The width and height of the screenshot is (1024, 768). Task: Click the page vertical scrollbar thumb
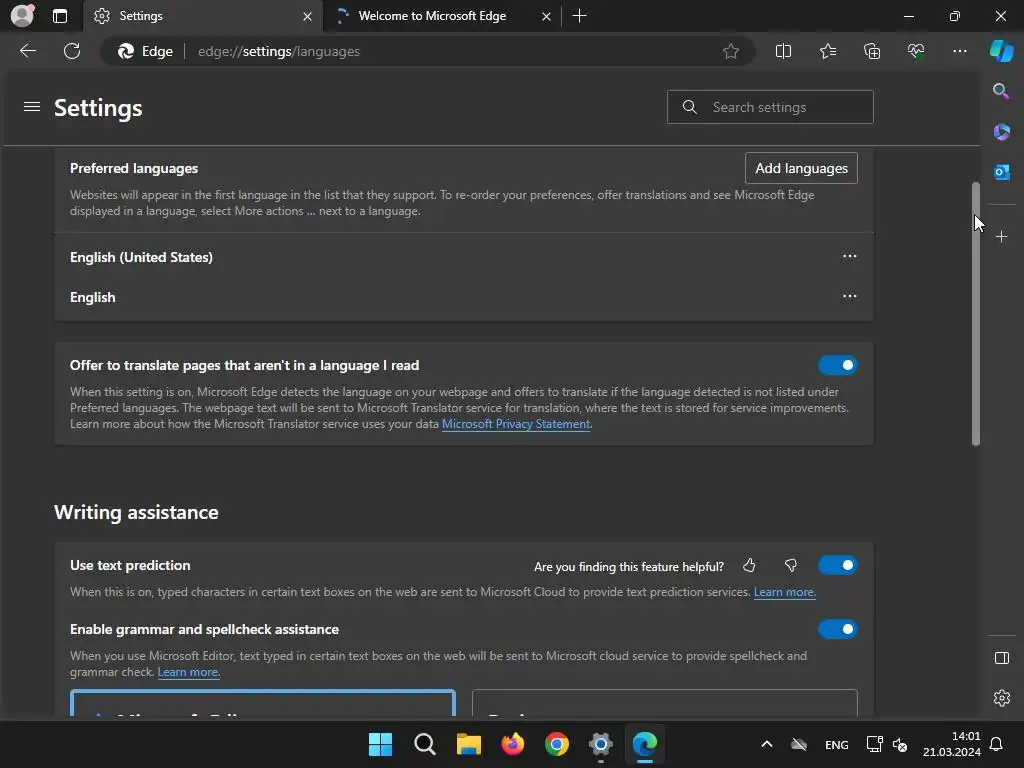point(976,313)
